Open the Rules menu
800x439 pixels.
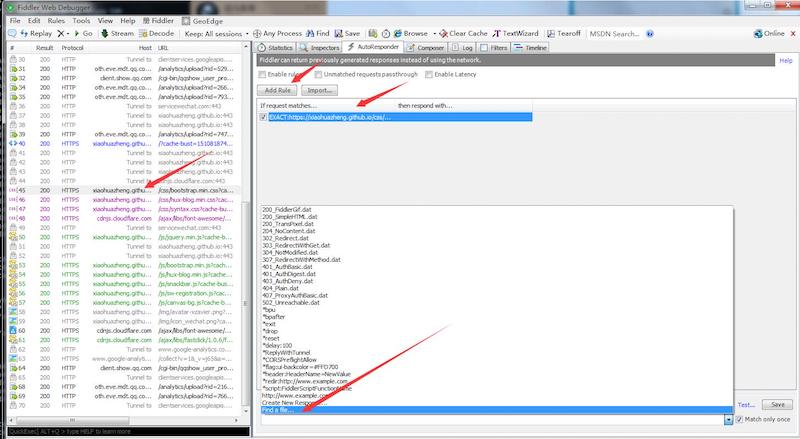[x=56, y=21]
